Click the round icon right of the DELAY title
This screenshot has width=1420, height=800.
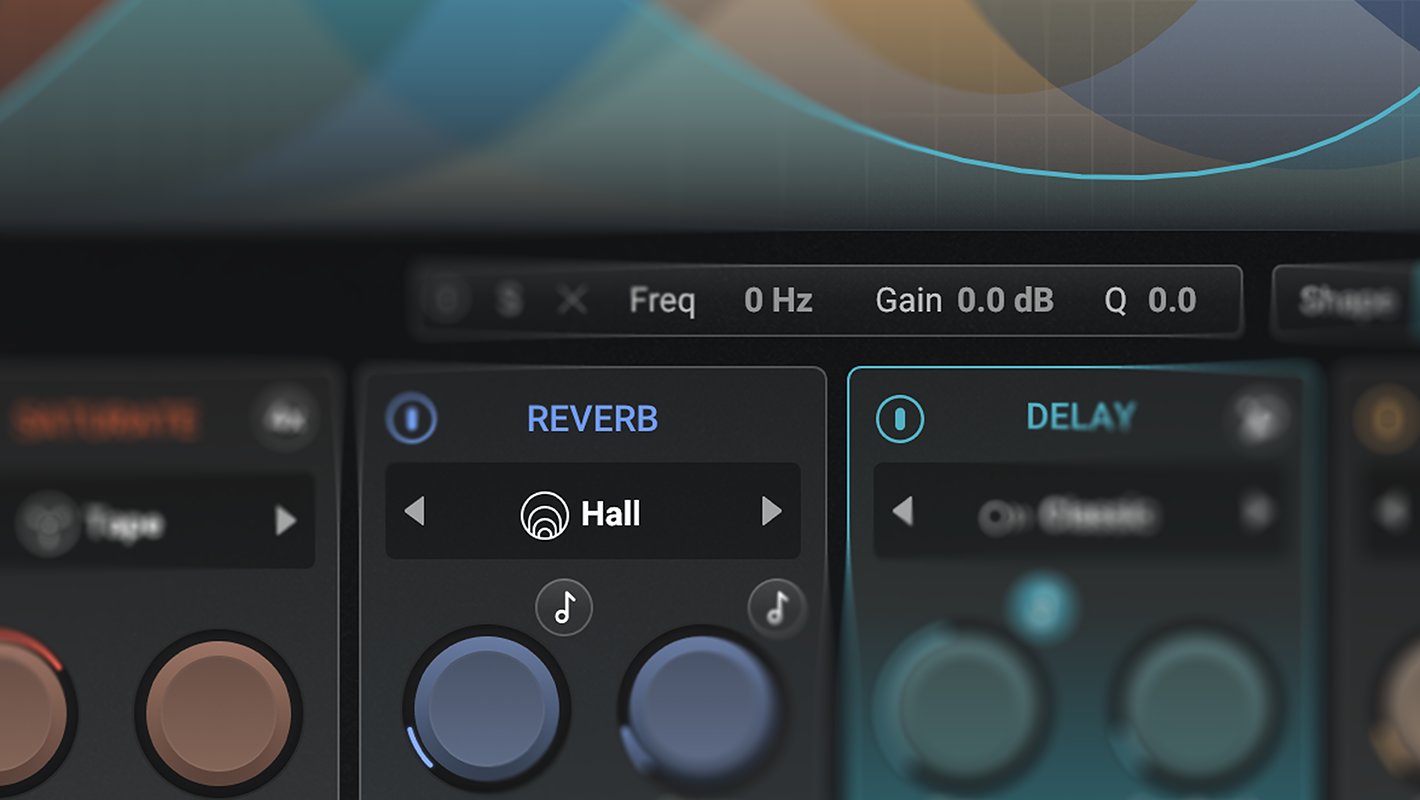(x=1259, y=416)
